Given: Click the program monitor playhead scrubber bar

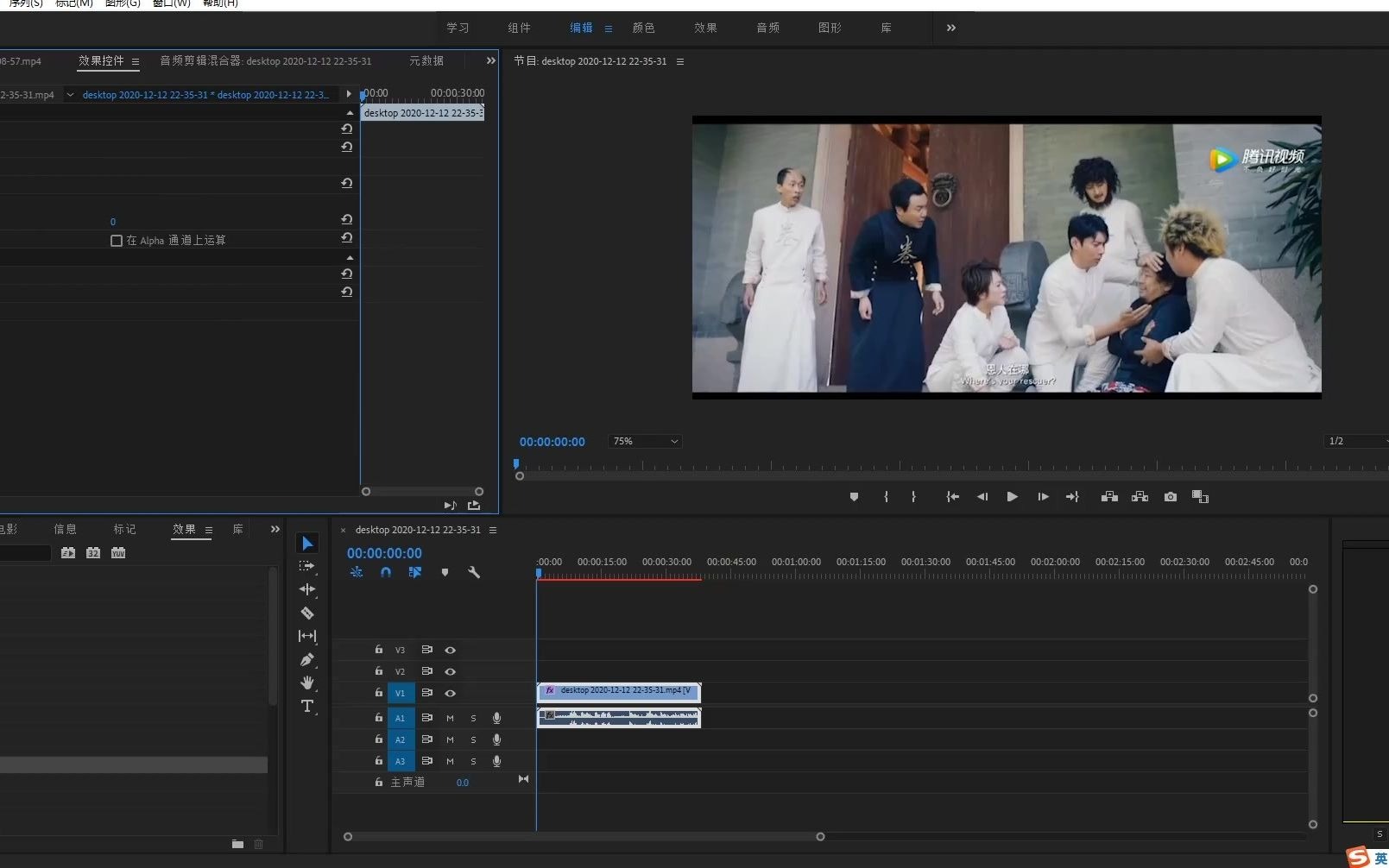Looking at the screenshot, I should click(951, 466).
